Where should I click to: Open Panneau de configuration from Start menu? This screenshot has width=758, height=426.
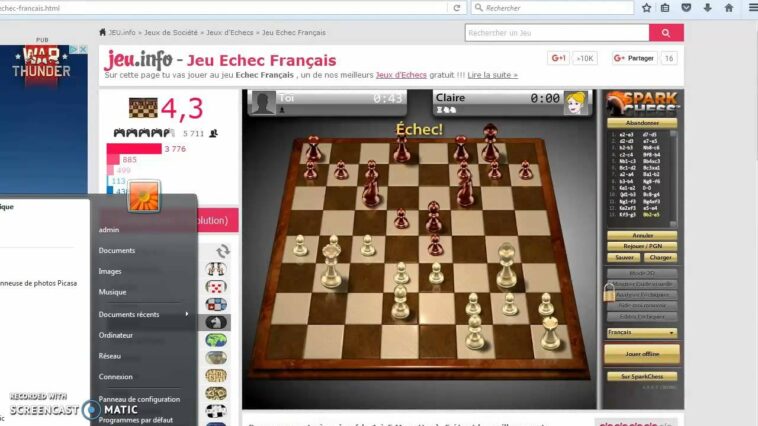pyautogui.click(x=139, y=398)
